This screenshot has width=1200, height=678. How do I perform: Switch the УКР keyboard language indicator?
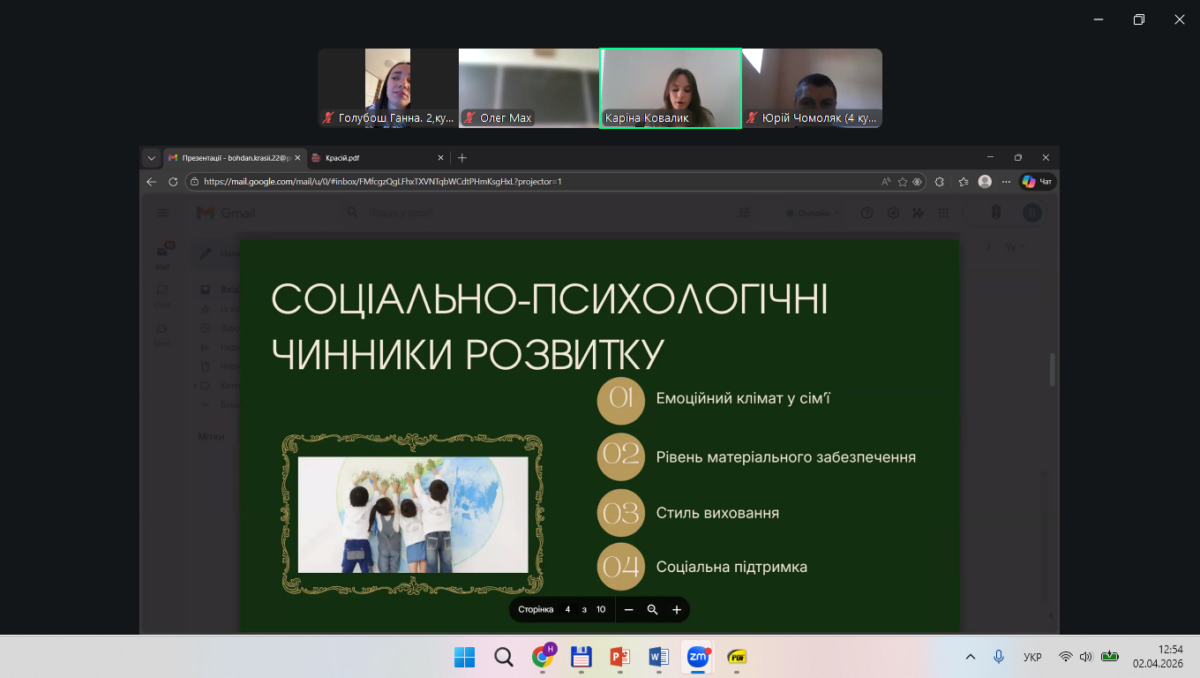[x=1033, y=657]
